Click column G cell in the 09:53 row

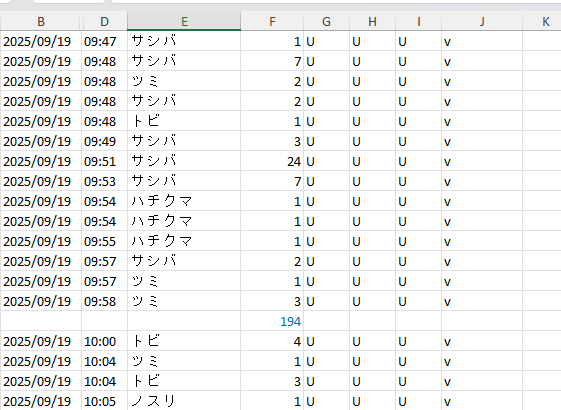click(x=326, y=181)
